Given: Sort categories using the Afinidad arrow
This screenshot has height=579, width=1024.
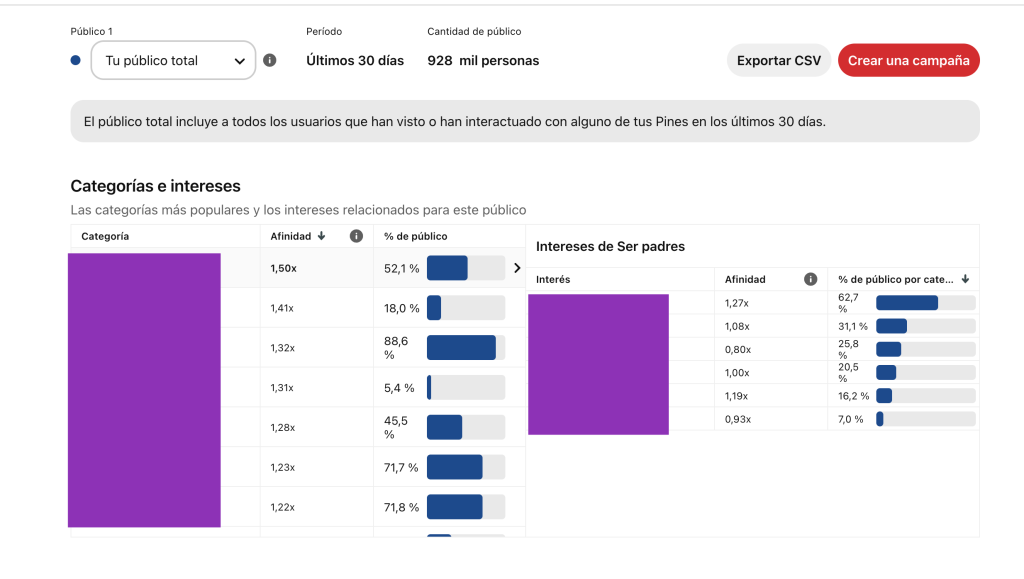Looking at the screenshot, I should pos(321,236).
